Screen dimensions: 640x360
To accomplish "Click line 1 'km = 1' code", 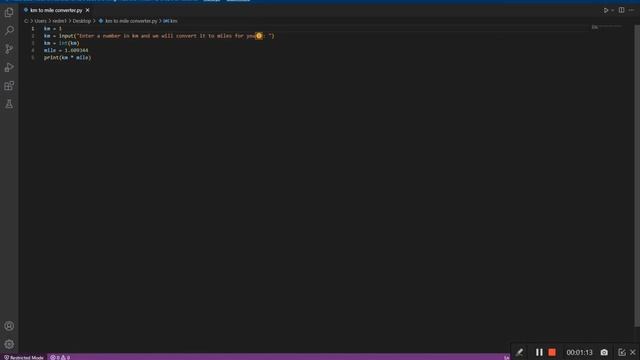I will point(53,29).
